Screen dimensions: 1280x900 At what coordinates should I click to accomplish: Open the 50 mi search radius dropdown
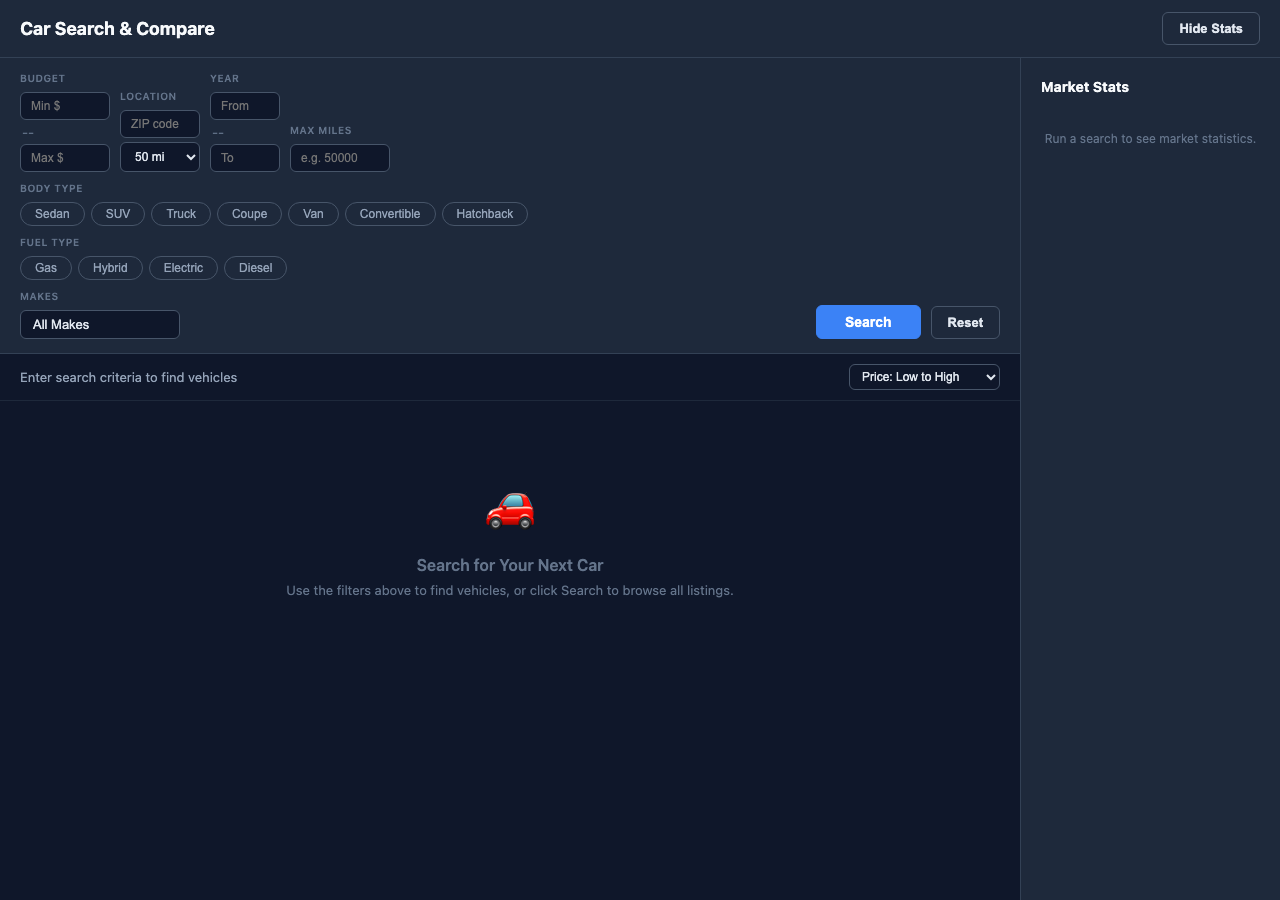click(x=159, y=156)
